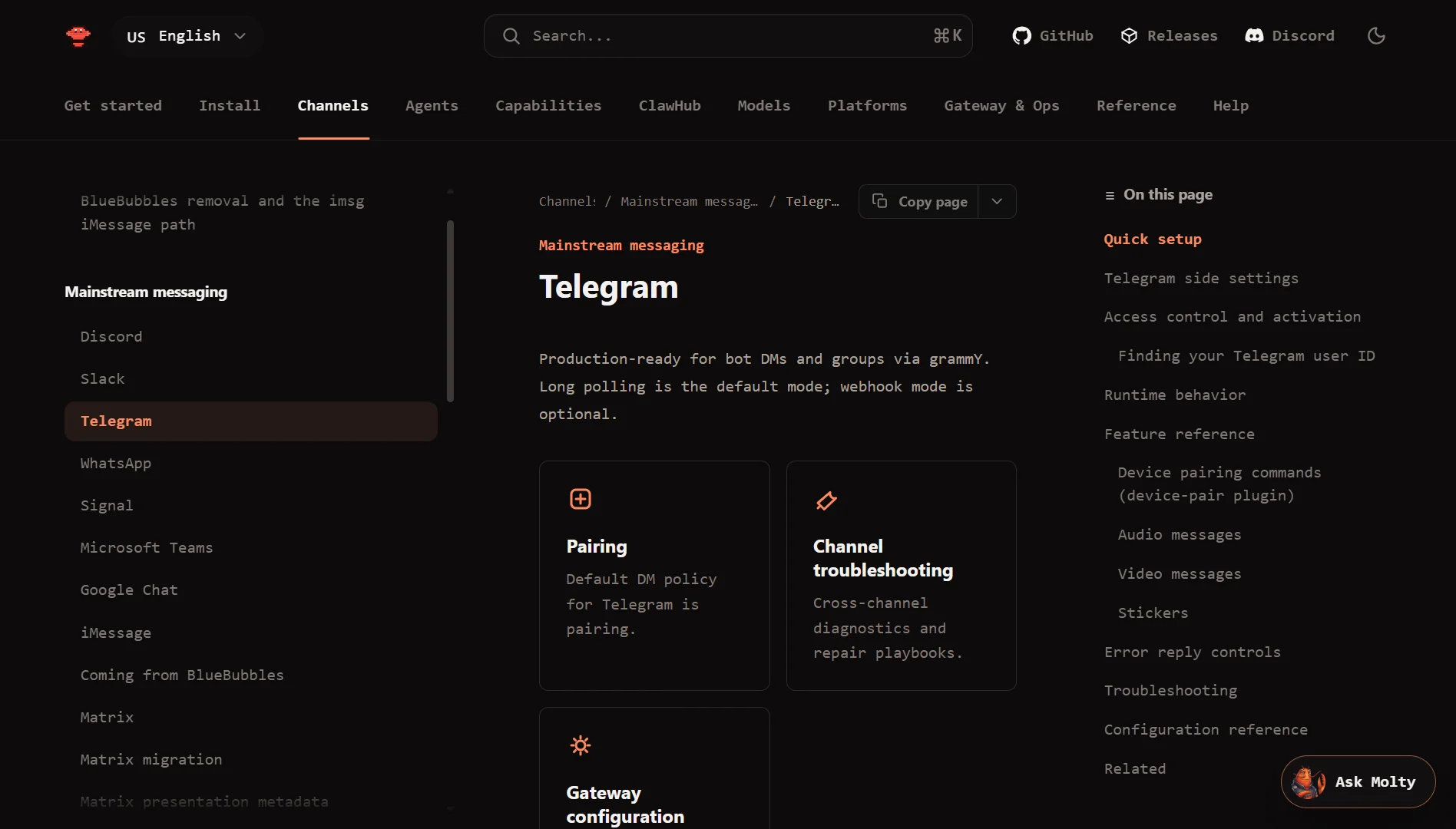The width and height of the screenshot is (1456, 829).
Task: Open the Discord header link
Action: (x=1289, y=36)
